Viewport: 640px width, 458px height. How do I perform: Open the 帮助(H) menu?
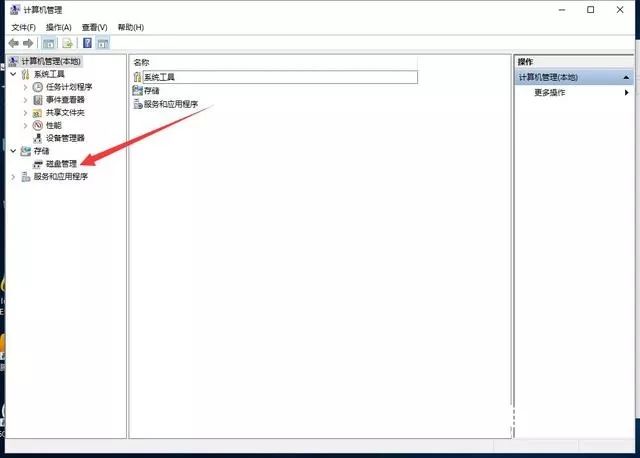(131, 27)
